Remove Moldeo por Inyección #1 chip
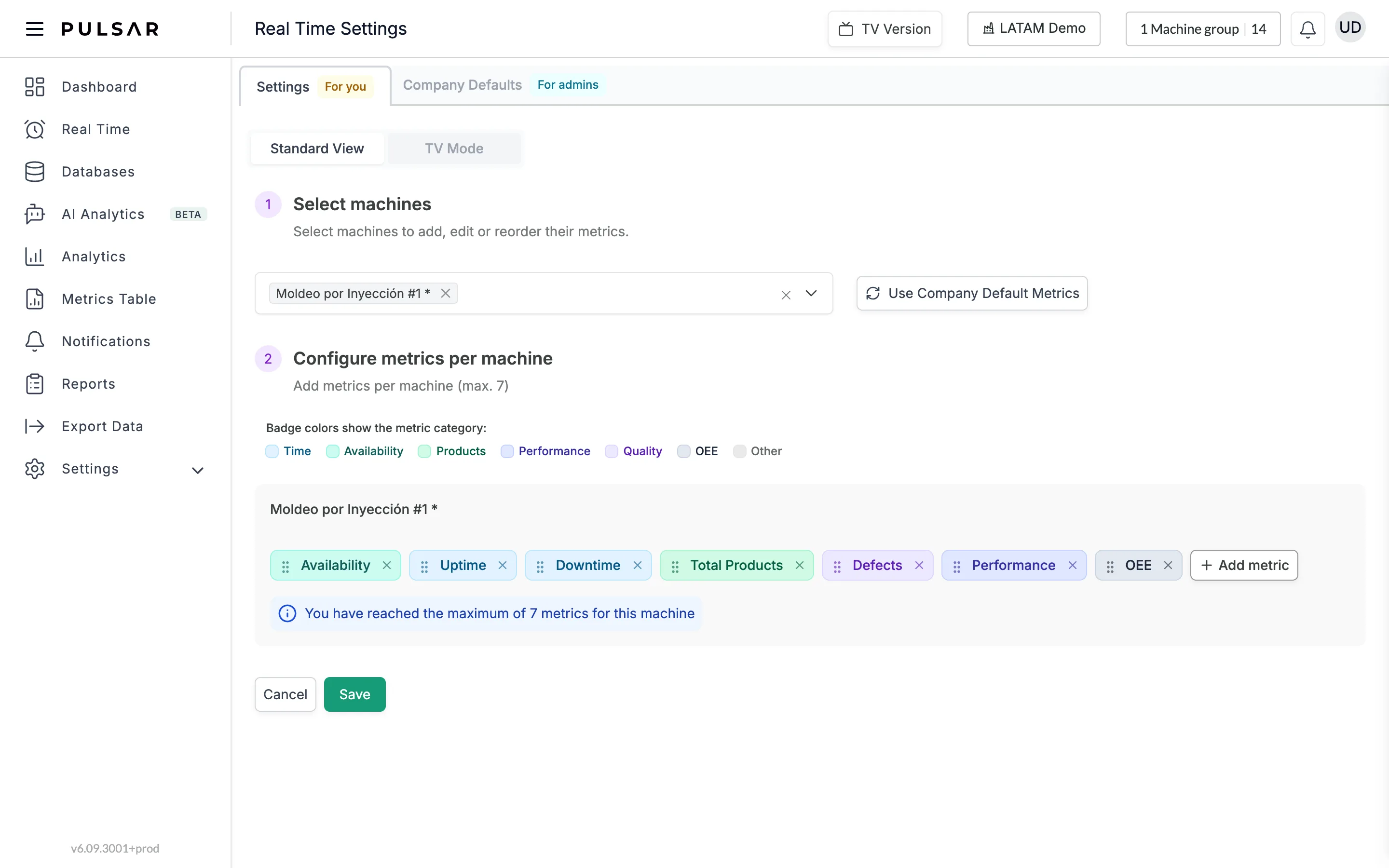This screenshot has height=868, width=1389. 446,293
